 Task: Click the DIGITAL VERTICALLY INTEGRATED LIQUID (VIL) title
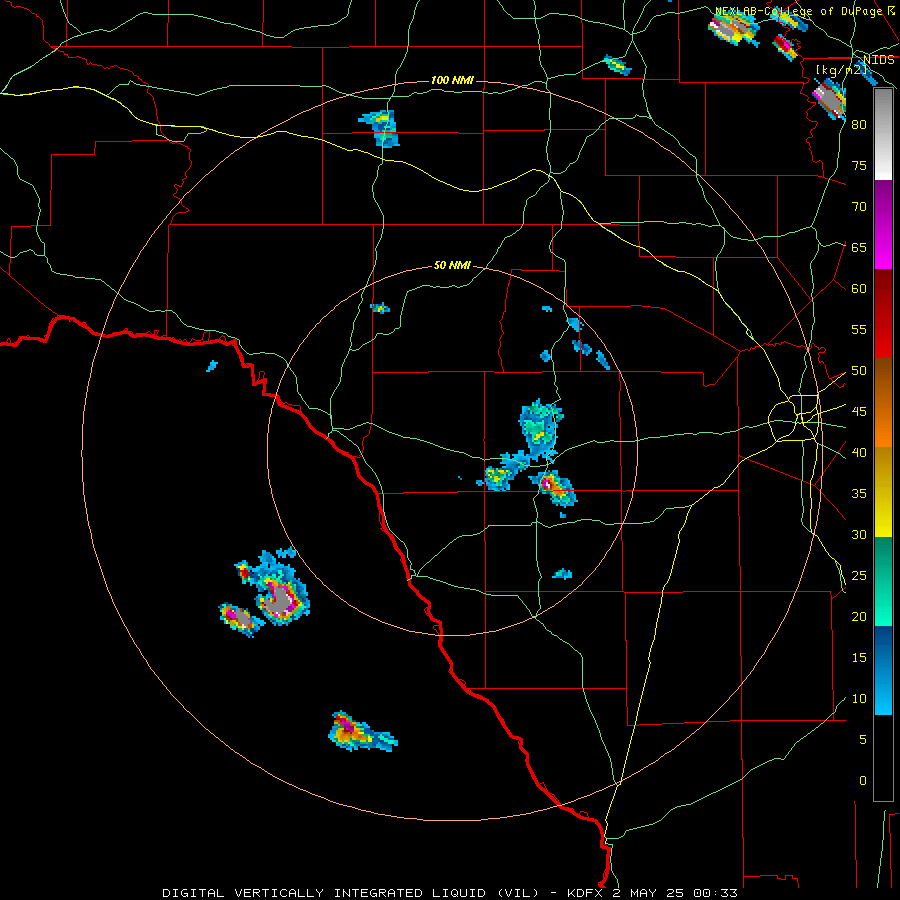tap(350, 893)
